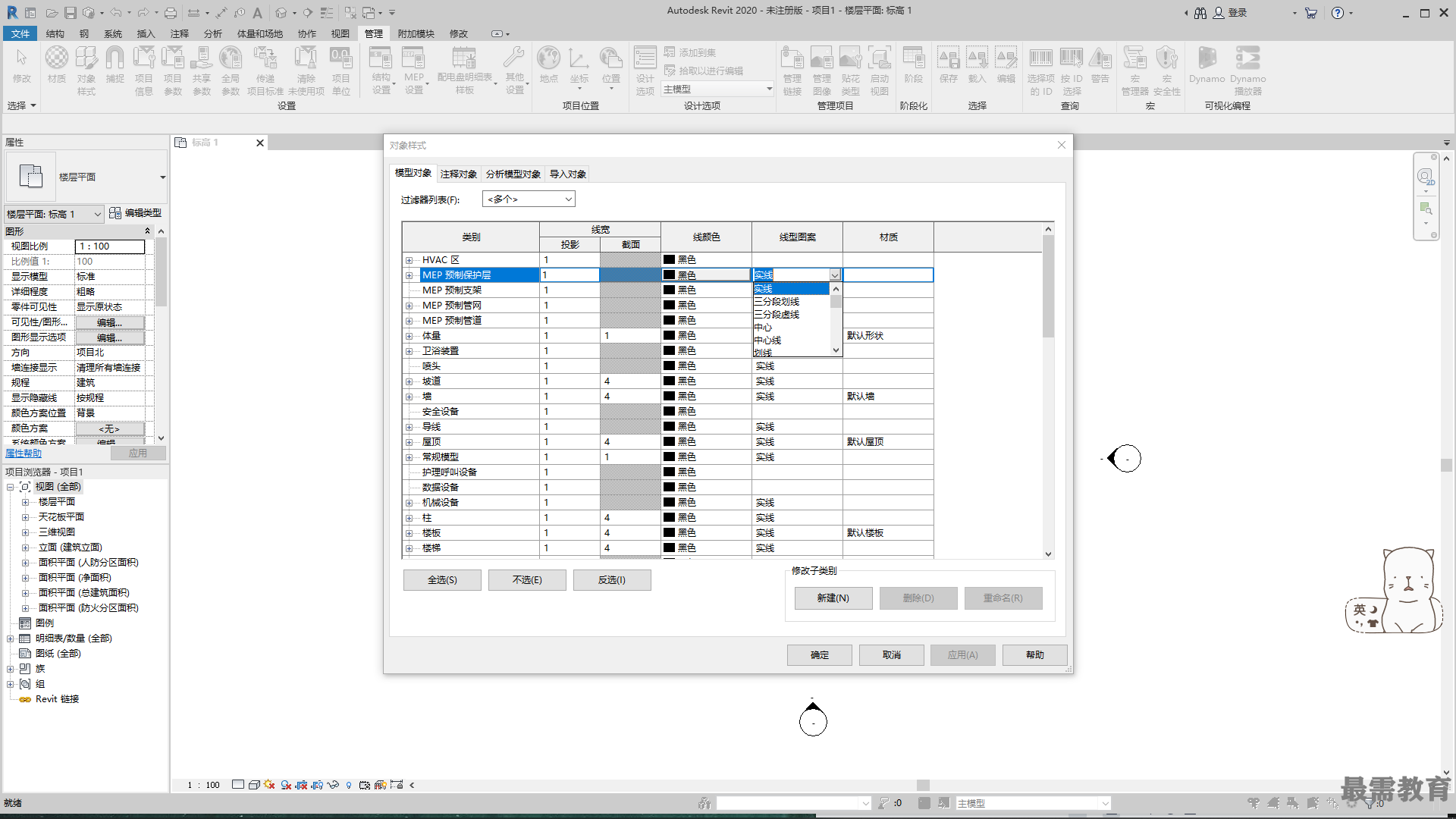1456x819 pixels.
Task: Switch to the 注释对象 tab
Action: click(x=459, y=174)
